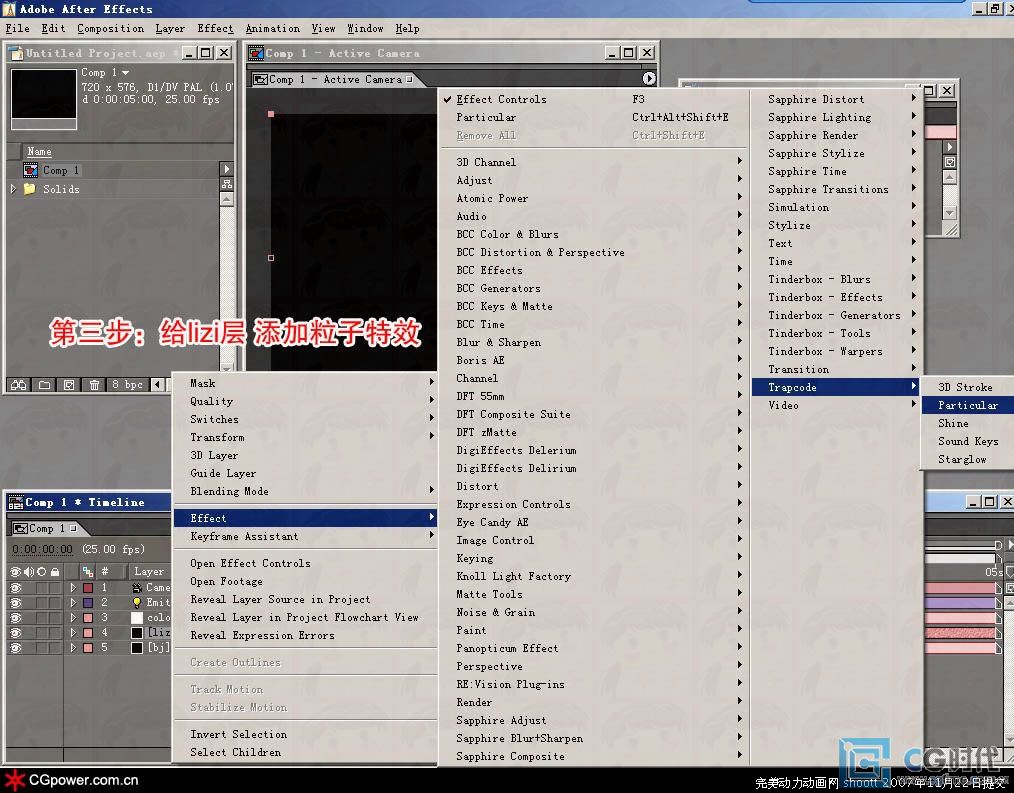Image resolution: width=1014 pixels, height=793 pixels.
Task: Choose Starglow from the Trapcode submenu
Action: [x=967, y=459]
